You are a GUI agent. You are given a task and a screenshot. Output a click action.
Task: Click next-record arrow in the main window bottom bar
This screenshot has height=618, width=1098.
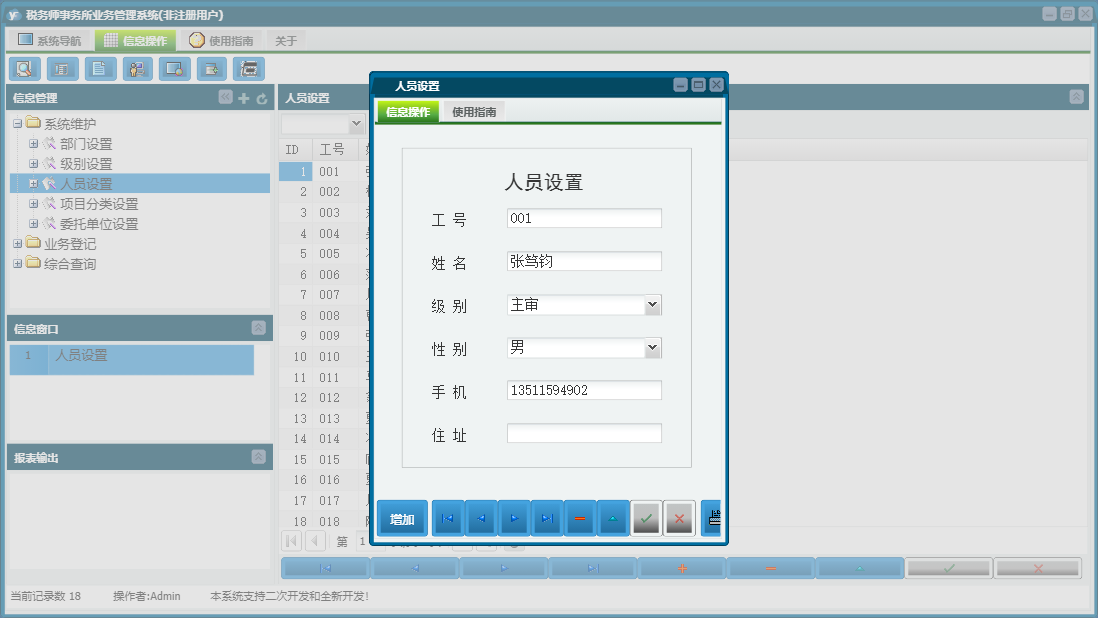pos(504,568)
